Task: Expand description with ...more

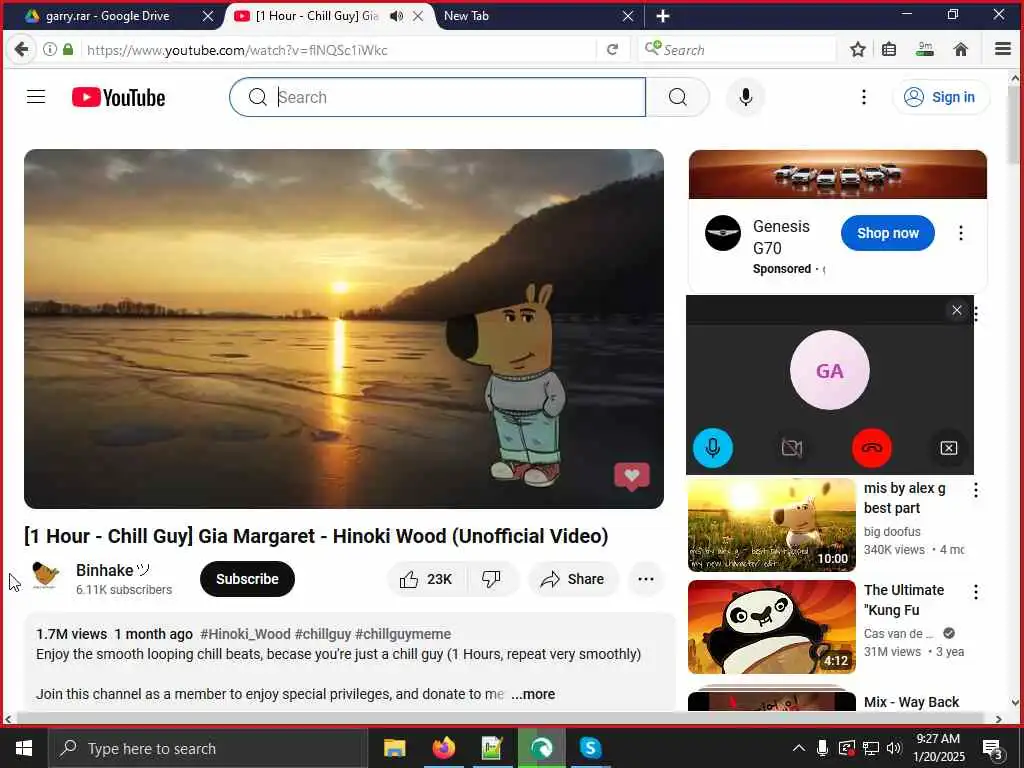Action: 533,694
